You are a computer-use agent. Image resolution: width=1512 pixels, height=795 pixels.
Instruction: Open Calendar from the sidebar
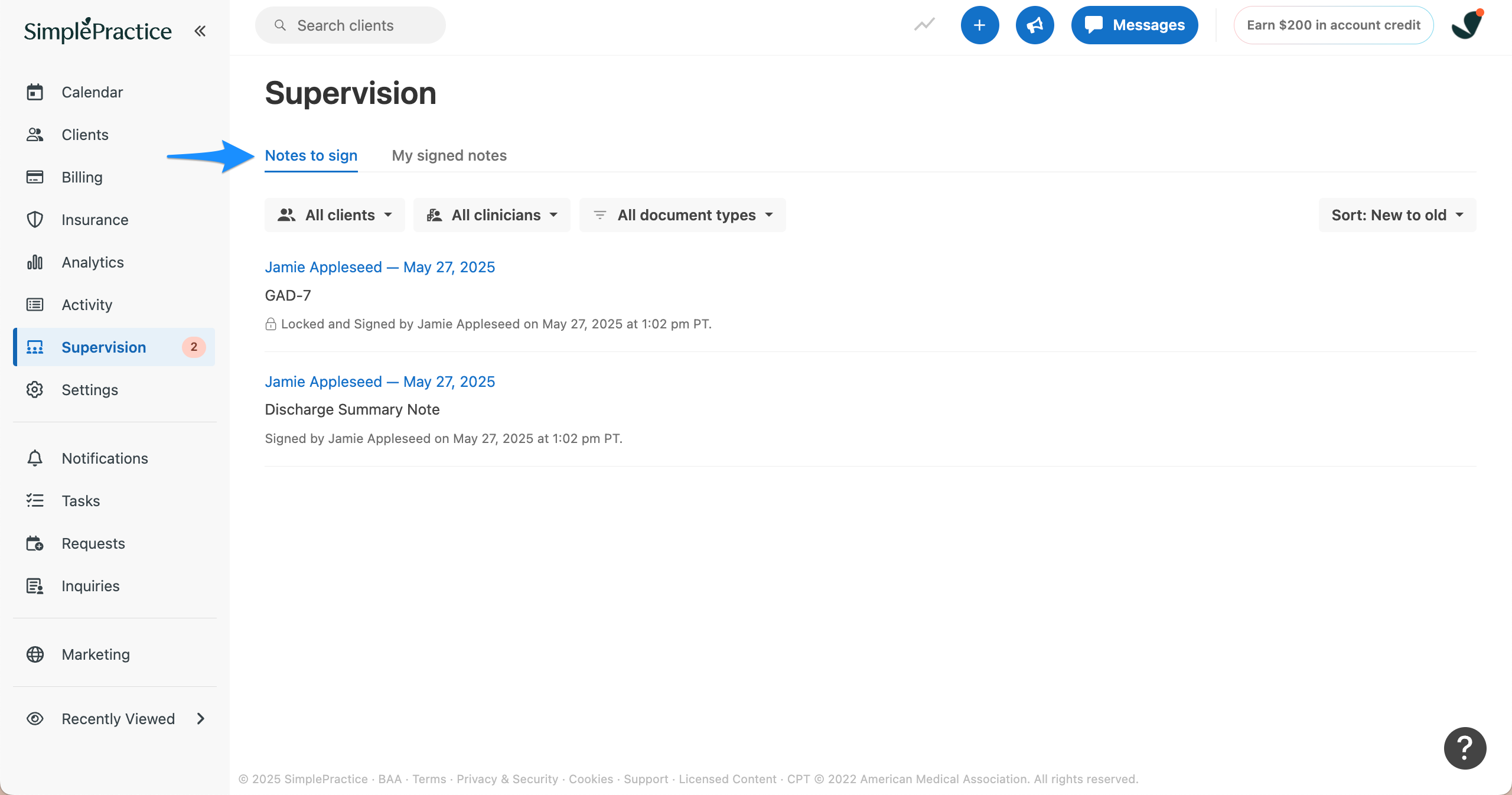point(92,92)
